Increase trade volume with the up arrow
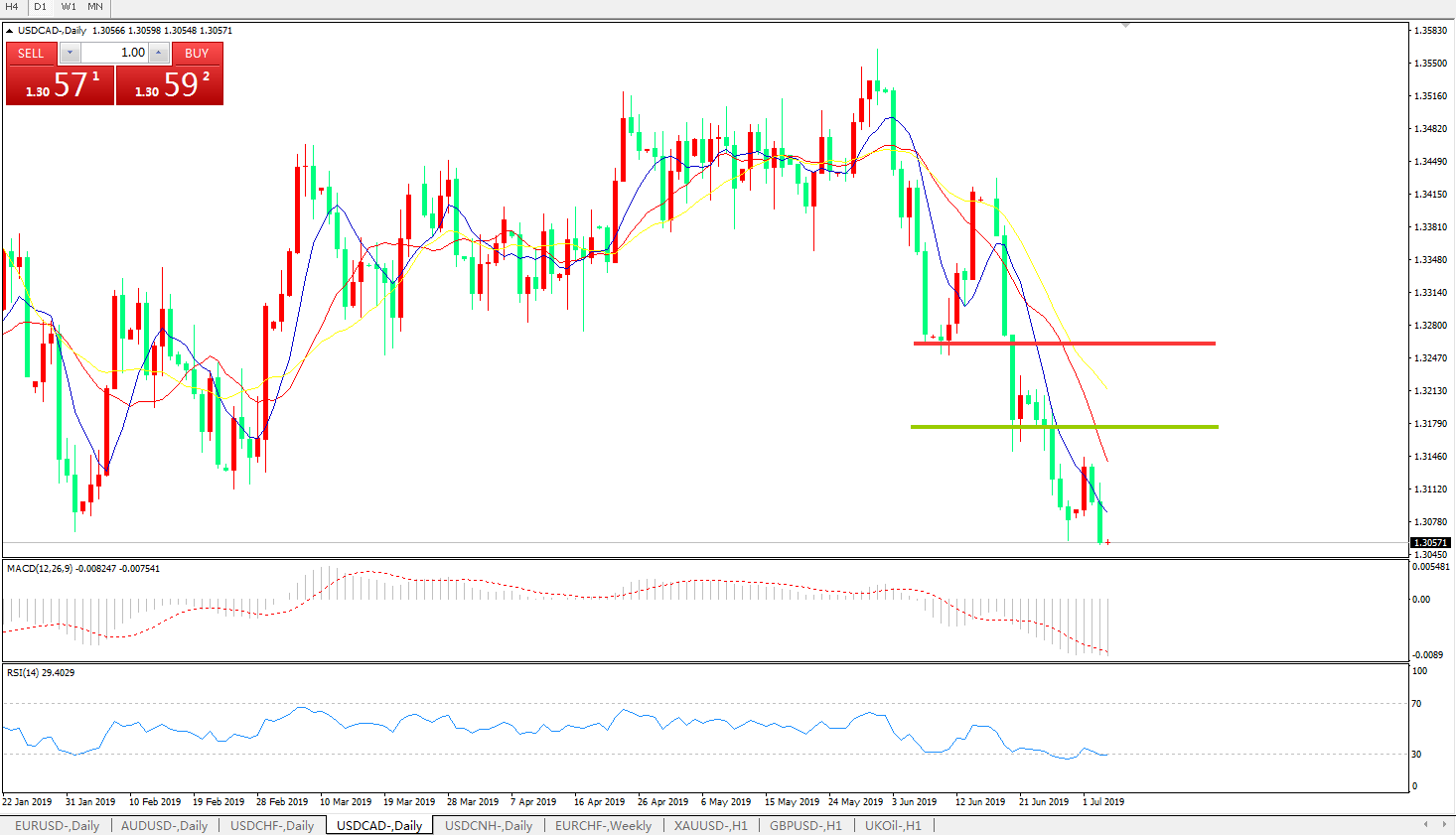Viewport: 1456px width, 836px height. [x=159, y=53]
